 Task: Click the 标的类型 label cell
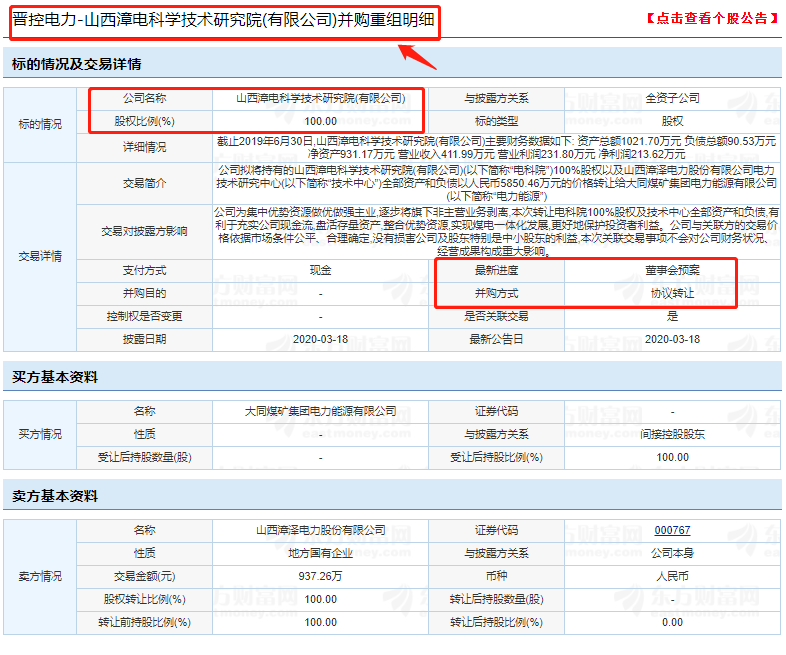click(496, 121)
